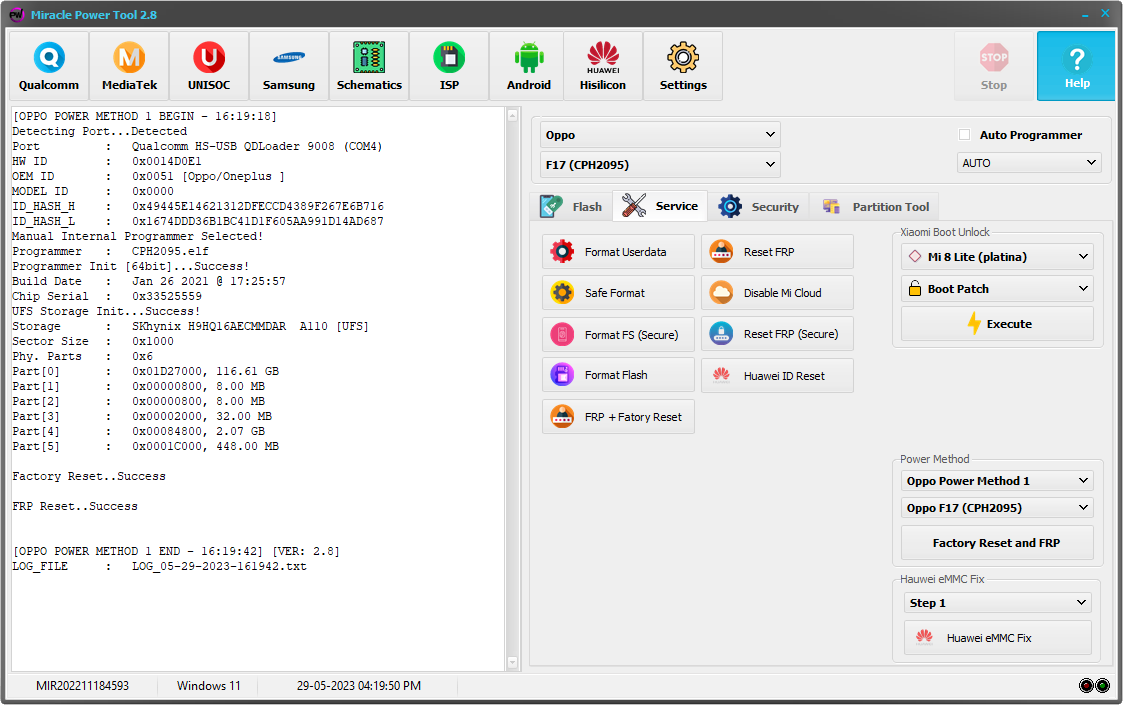Click Format Flash
The height and width of the screenshot is (705, 1123).
click(618, 375)
